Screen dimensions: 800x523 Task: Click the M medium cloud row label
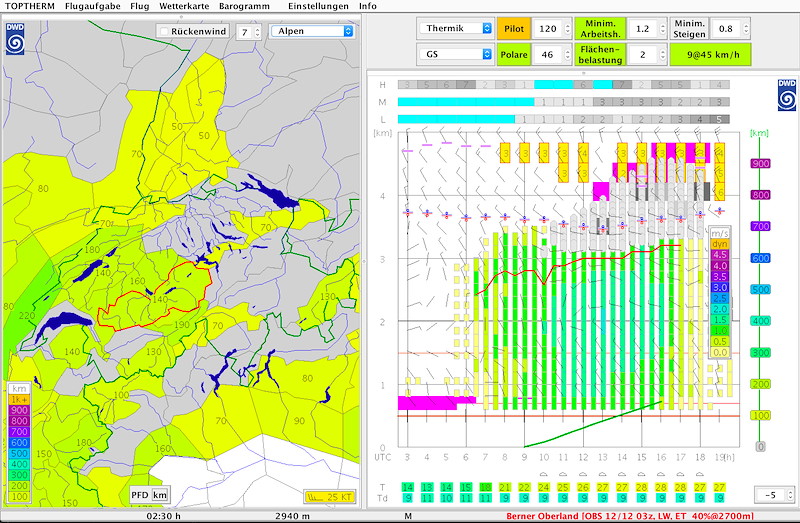pos(382,102)
